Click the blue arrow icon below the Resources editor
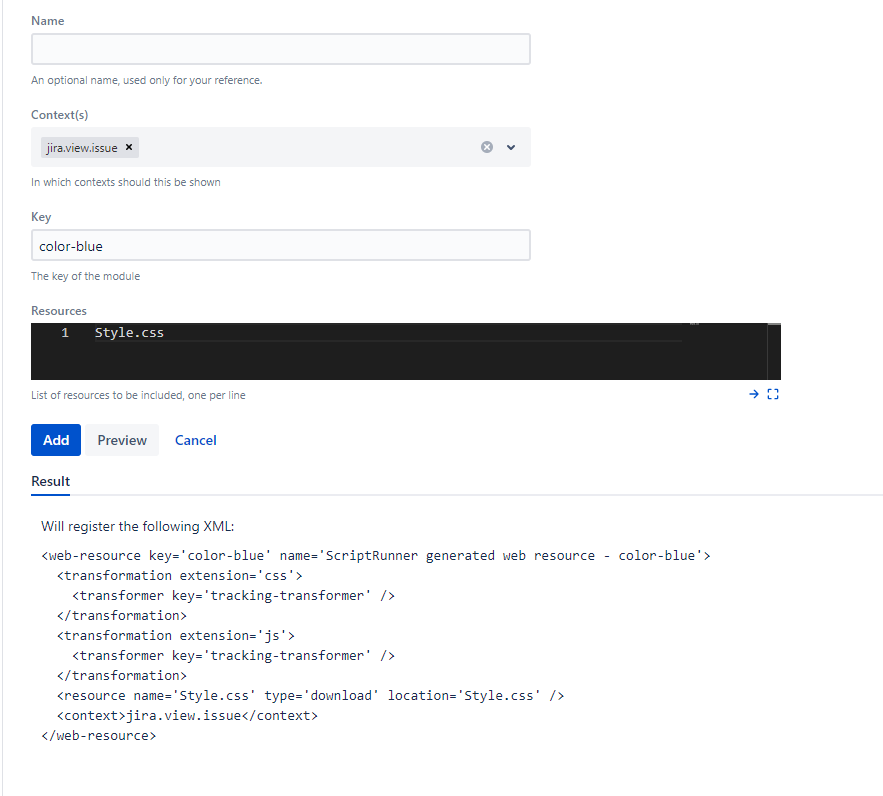883x796 pixels. [753, 394]
